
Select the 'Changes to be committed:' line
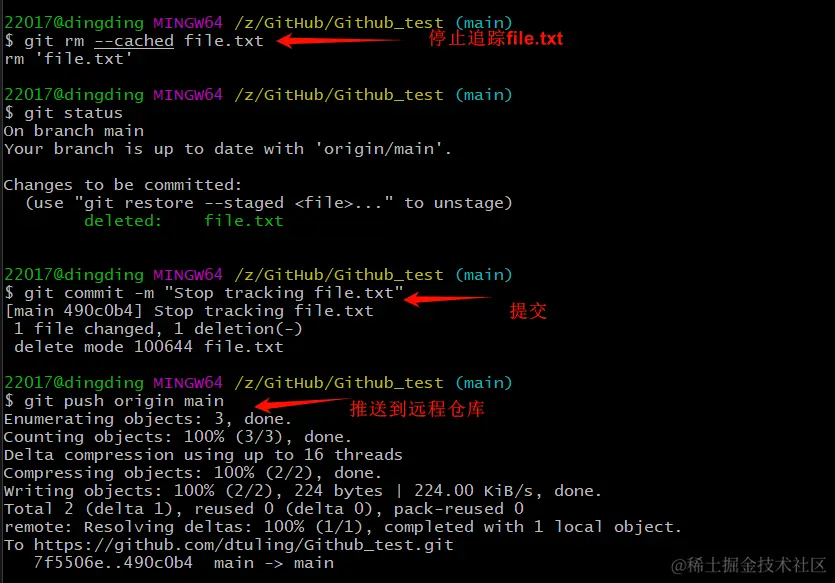click(123, 185)
